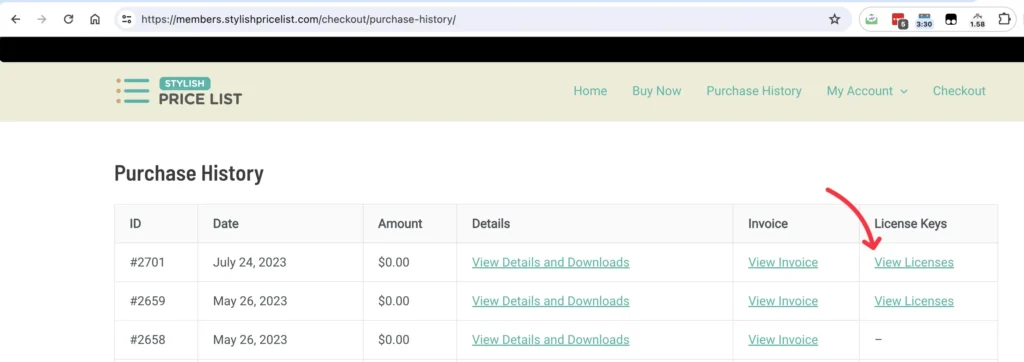Select the order ID #2658 cell
Screen dimensions: 1024x362
pos(156,340)
